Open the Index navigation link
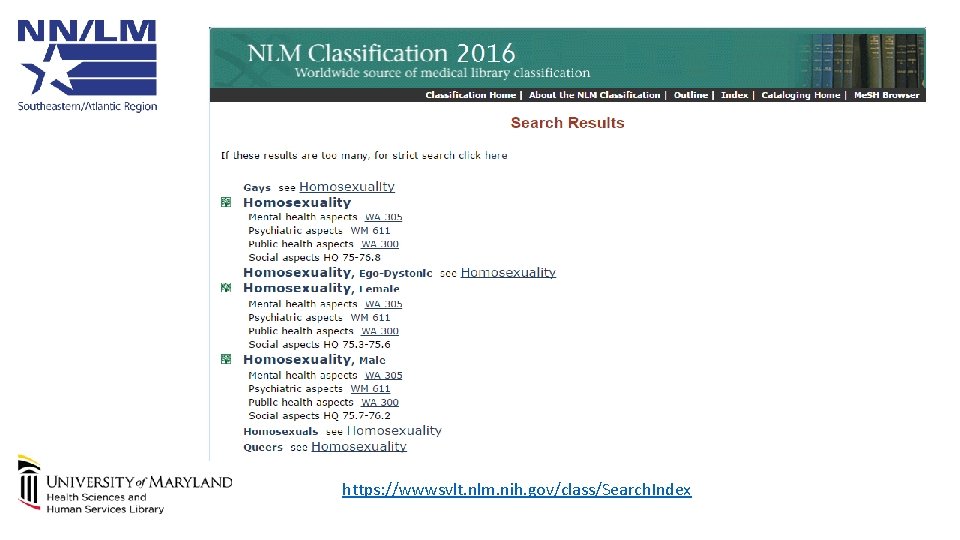The width and height of the screenshot is (960, 540). click(x=734, y=95)
